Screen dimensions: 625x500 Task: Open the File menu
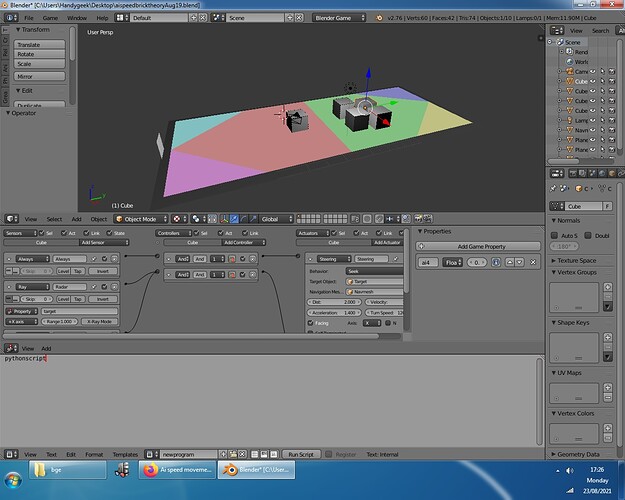[29, 18]
